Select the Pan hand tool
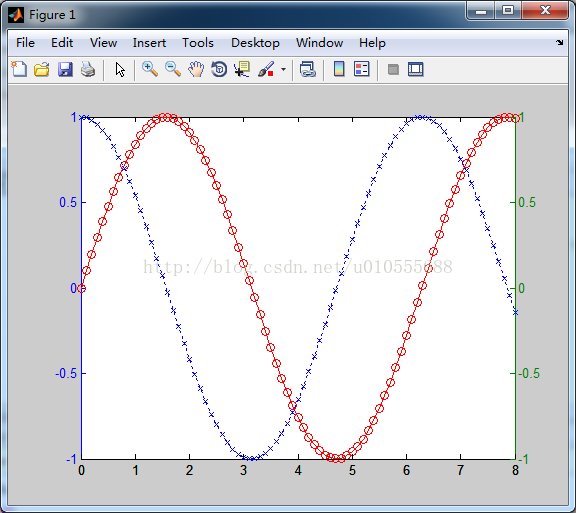This screenshot has height=513, width=576. tap(196, 69)
